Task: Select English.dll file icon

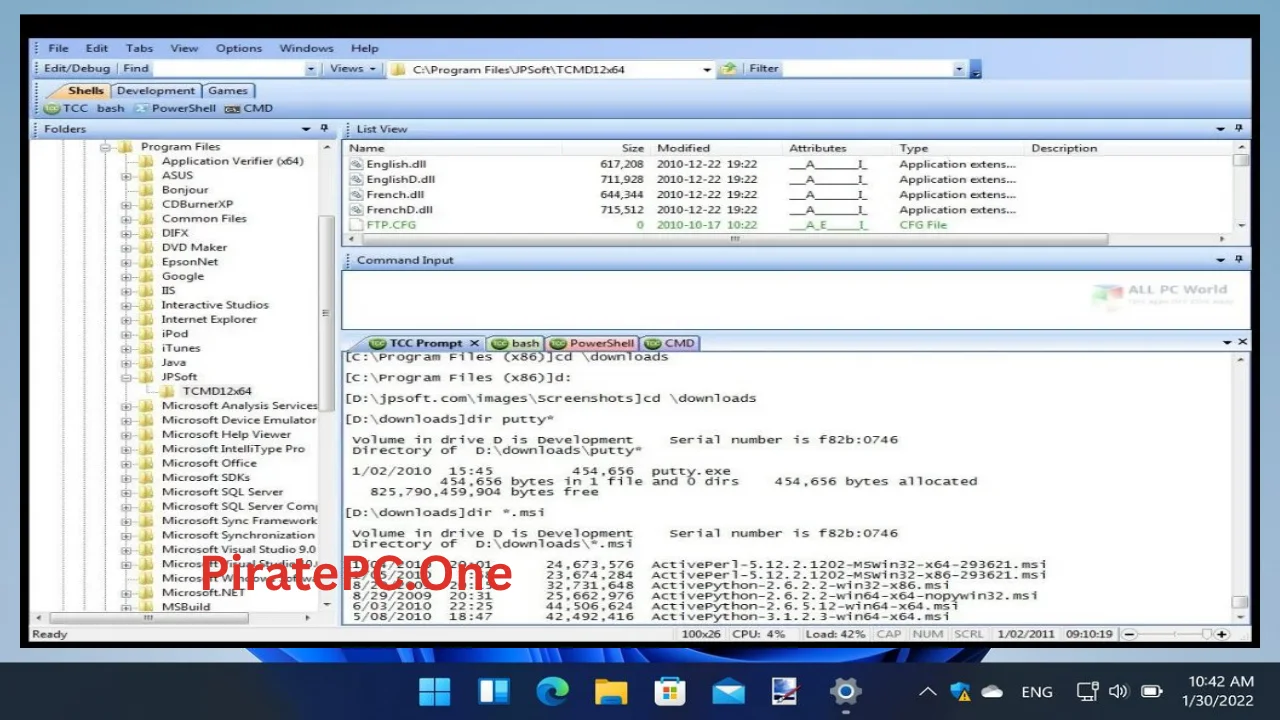Action: click(356, 164)
